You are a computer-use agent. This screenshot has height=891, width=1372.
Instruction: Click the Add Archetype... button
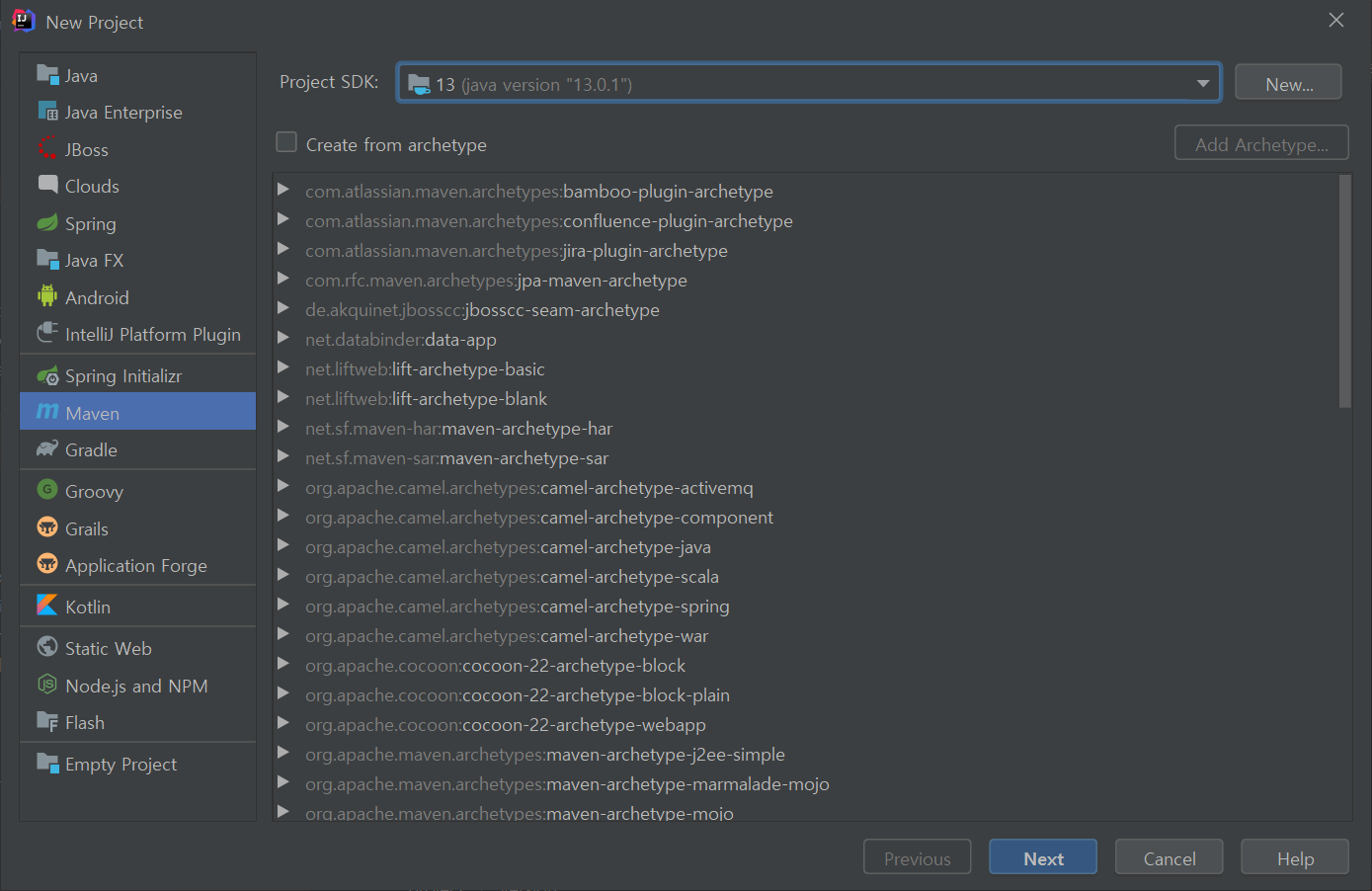click(1261, 143)
